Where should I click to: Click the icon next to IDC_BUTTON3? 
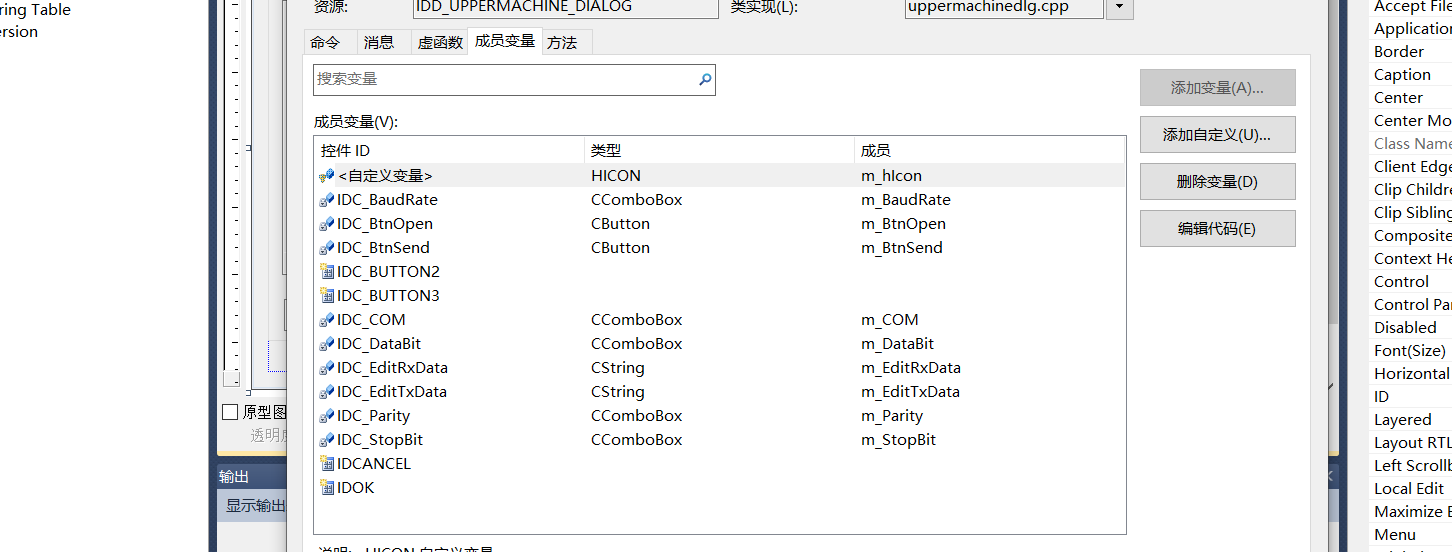tap(326, 296)
